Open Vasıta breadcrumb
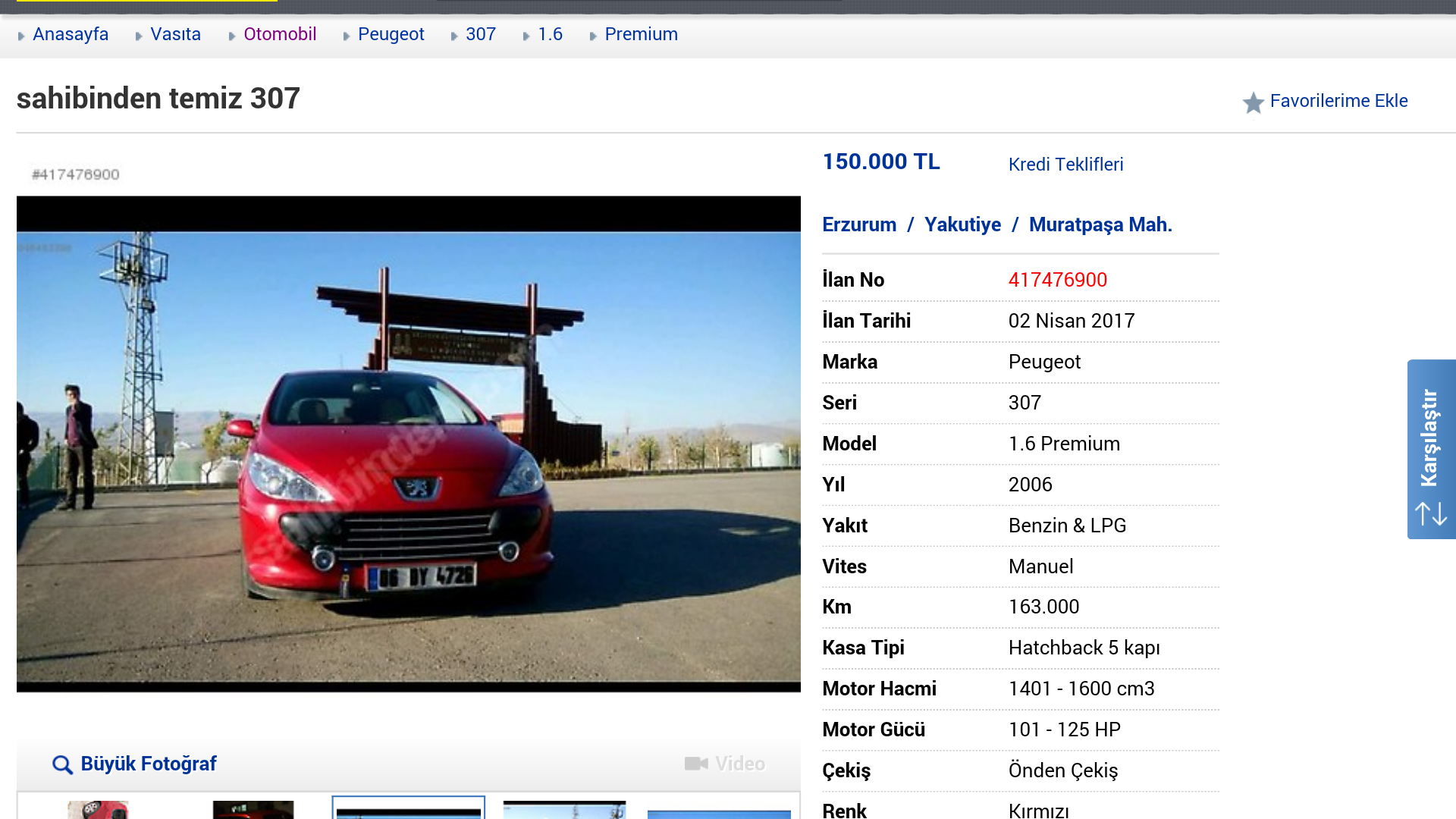The height and width of the screenshot is (819, 1456). 175,34
